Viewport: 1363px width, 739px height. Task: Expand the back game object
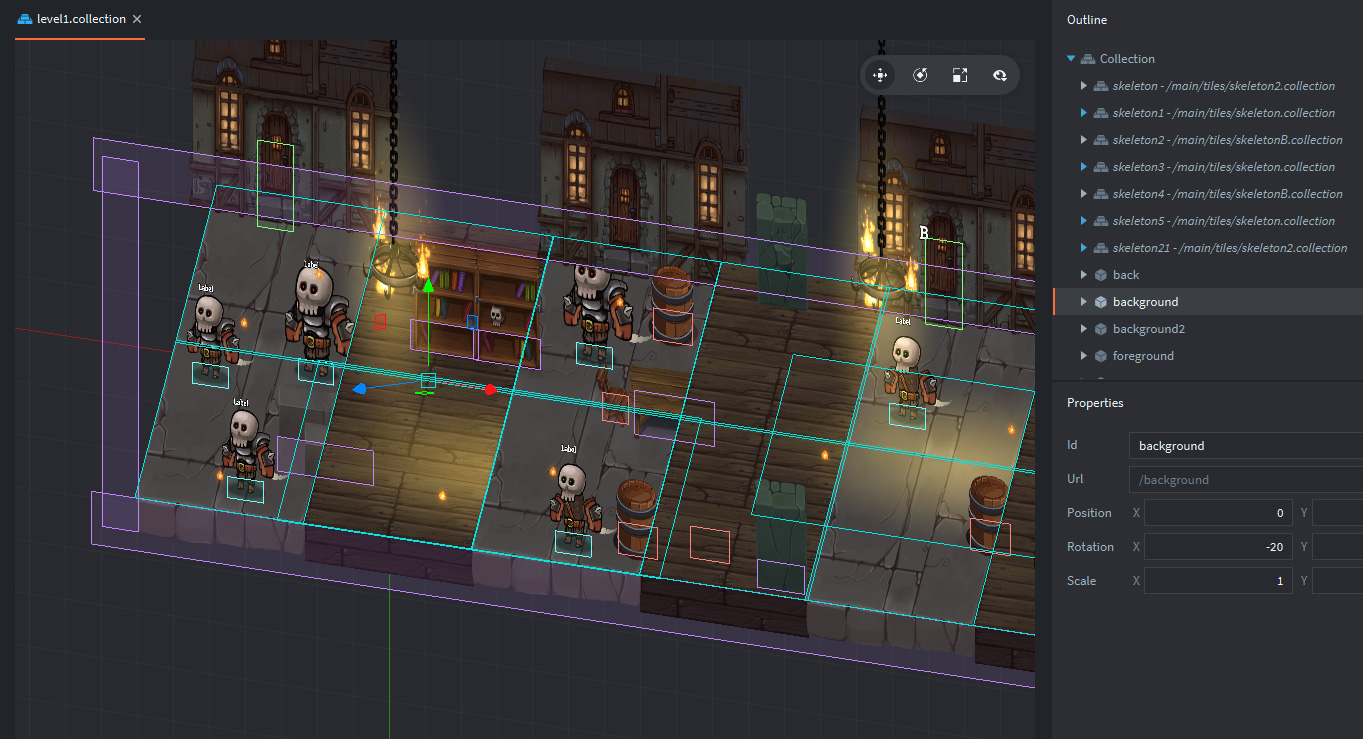1084,275
